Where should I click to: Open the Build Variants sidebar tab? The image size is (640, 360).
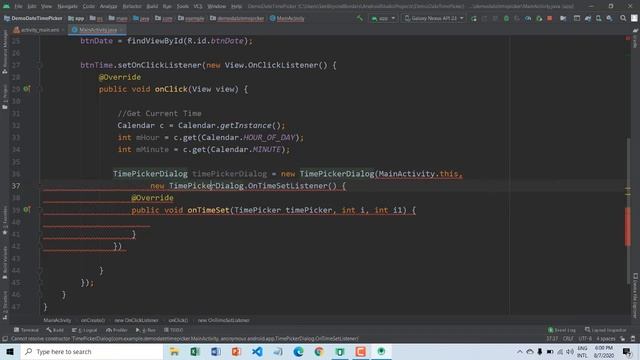coord(5,262)
